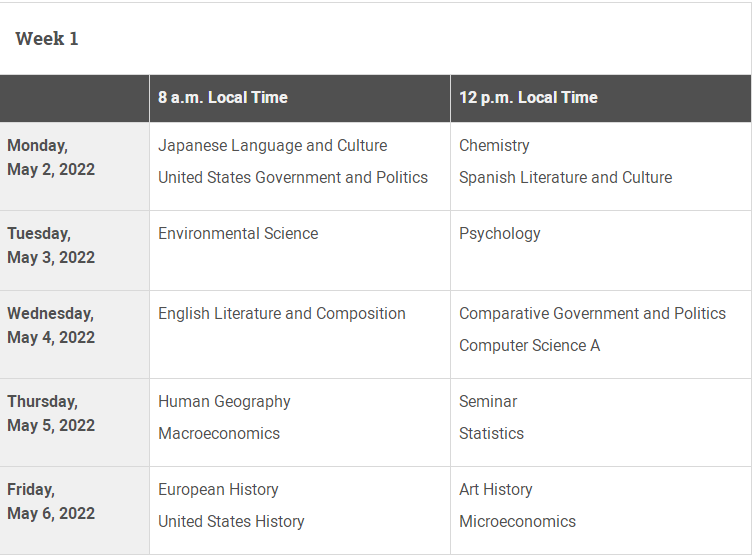
Task: Click the Human Geography entry
Action: 224,402
